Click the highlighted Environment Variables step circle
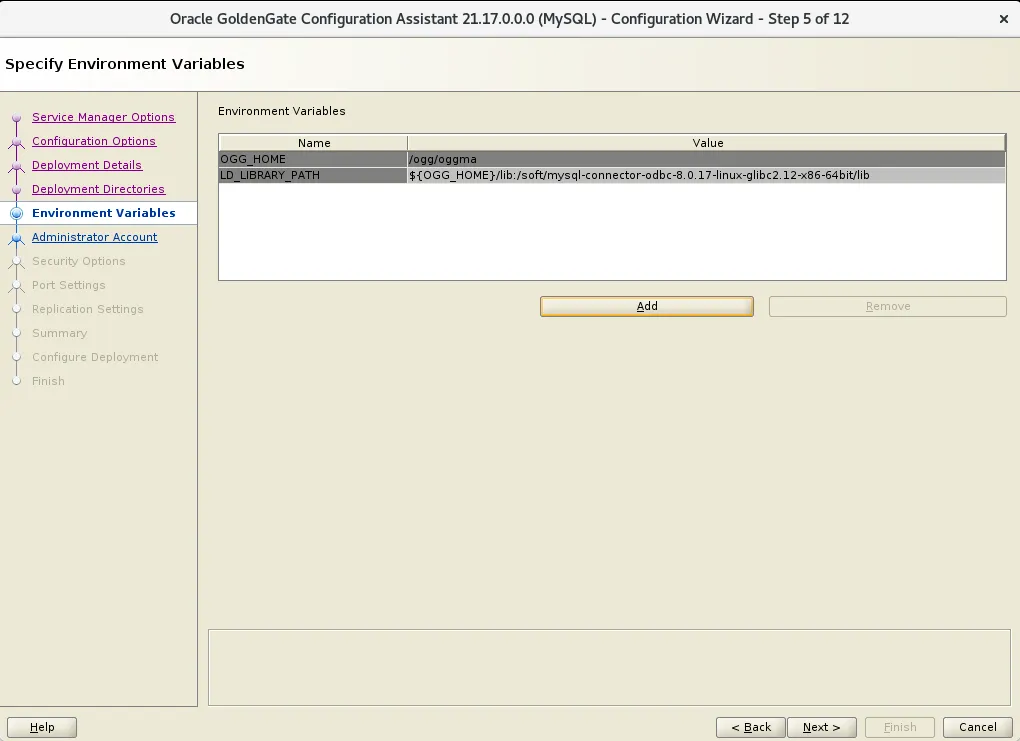The image size is (1020, 741). click(x=16, y=213)
